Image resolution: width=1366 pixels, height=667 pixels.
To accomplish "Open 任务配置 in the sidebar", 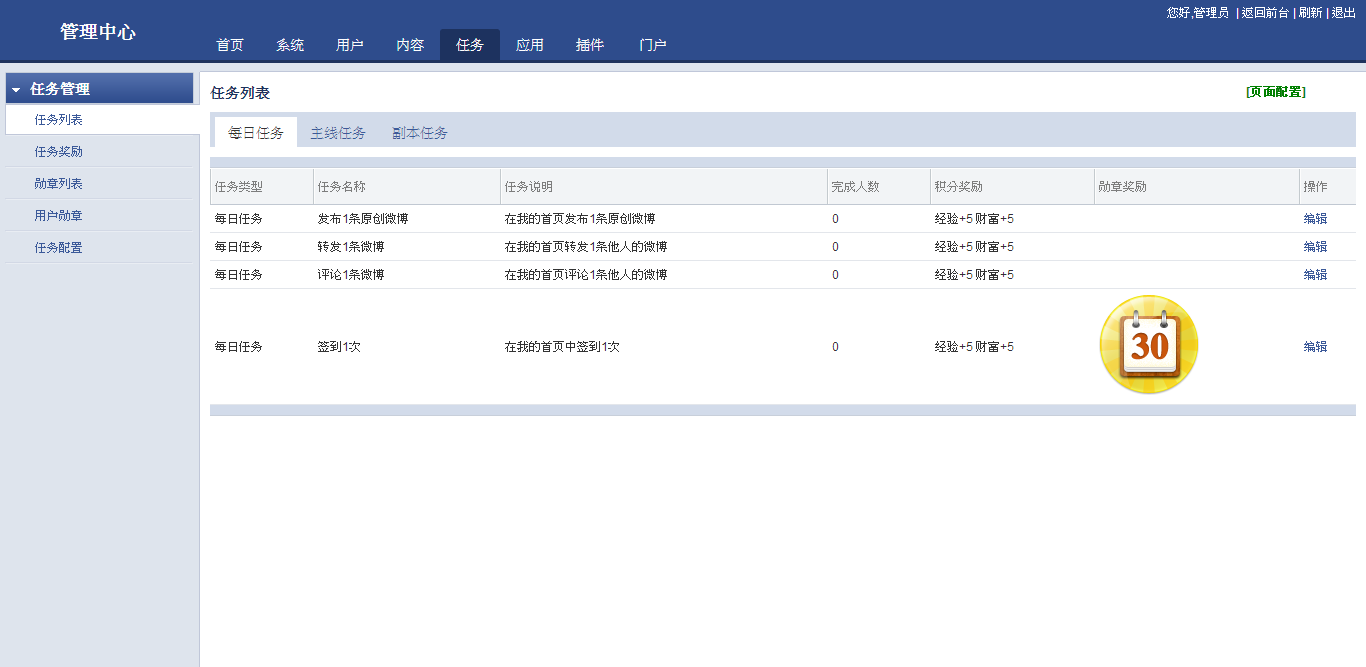I will click(58, 248).
